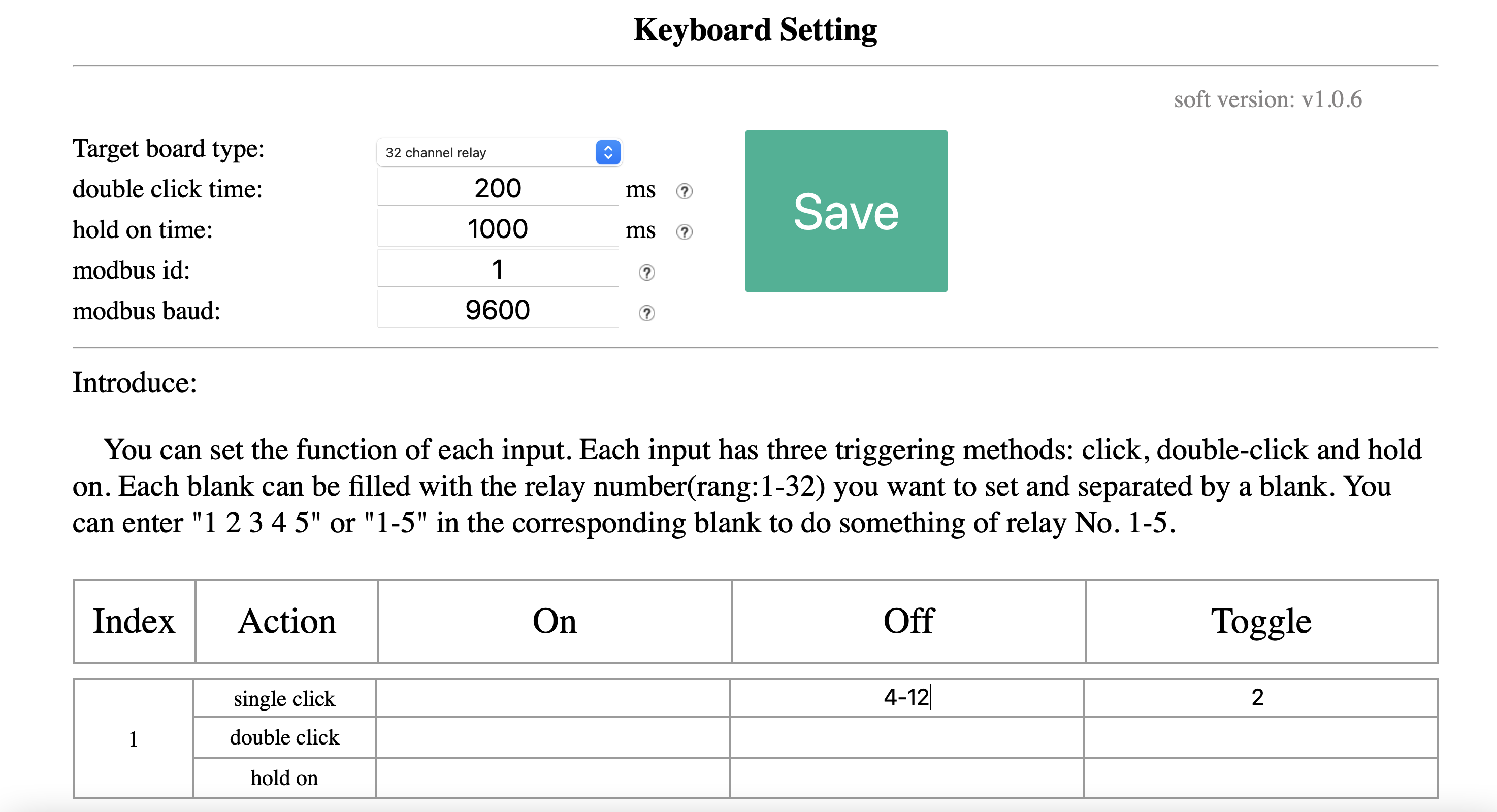Click double click Off input cell
The width and height of the screenshot is (1497, 812).
click(906, 738)
